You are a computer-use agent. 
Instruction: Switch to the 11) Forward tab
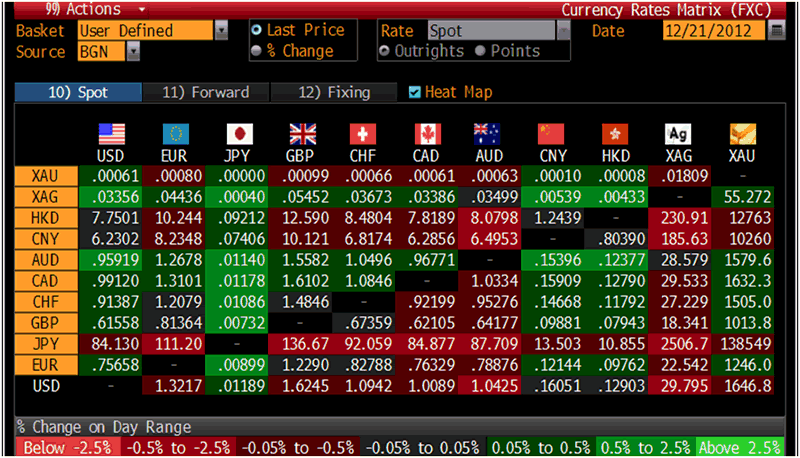[205, 92]
